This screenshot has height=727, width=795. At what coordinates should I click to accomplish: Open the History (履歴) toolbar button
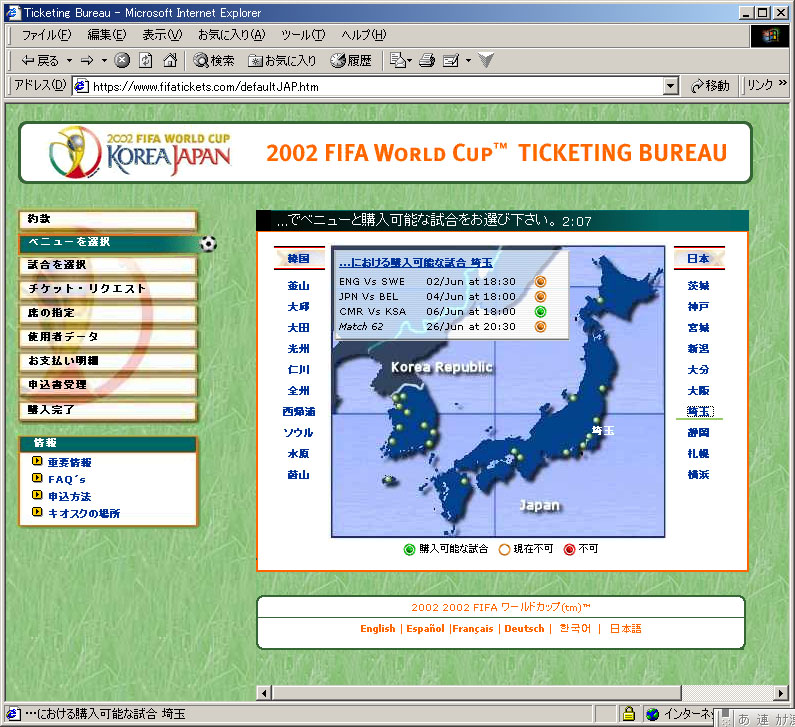pyautogui.click(x=351, y=61)
